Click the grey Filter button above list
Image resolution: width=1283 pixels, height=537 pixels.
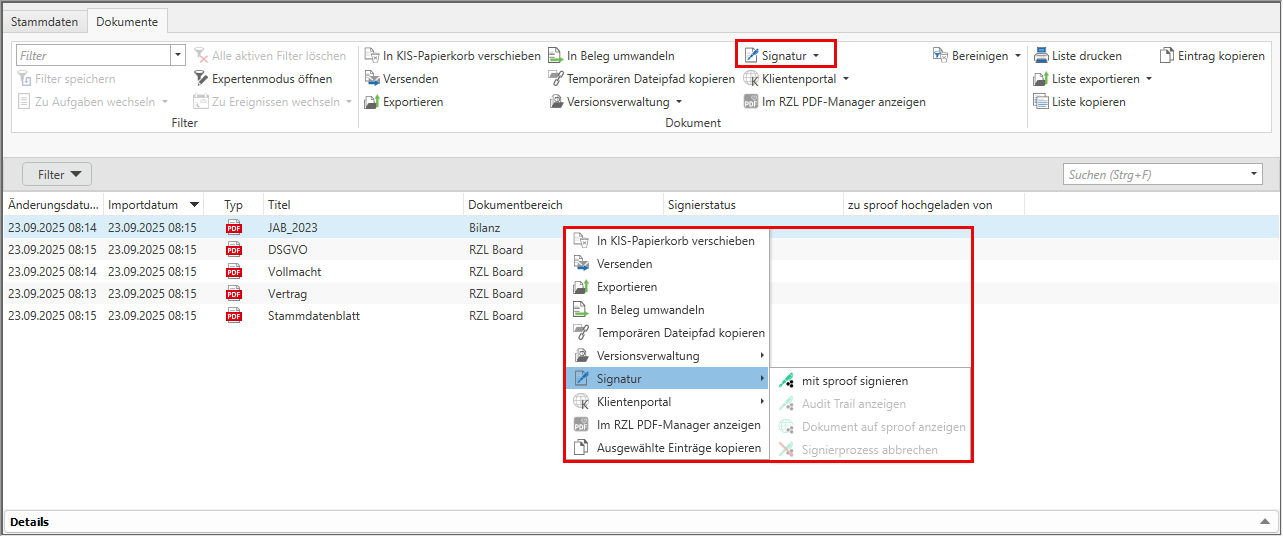point(57,175)
